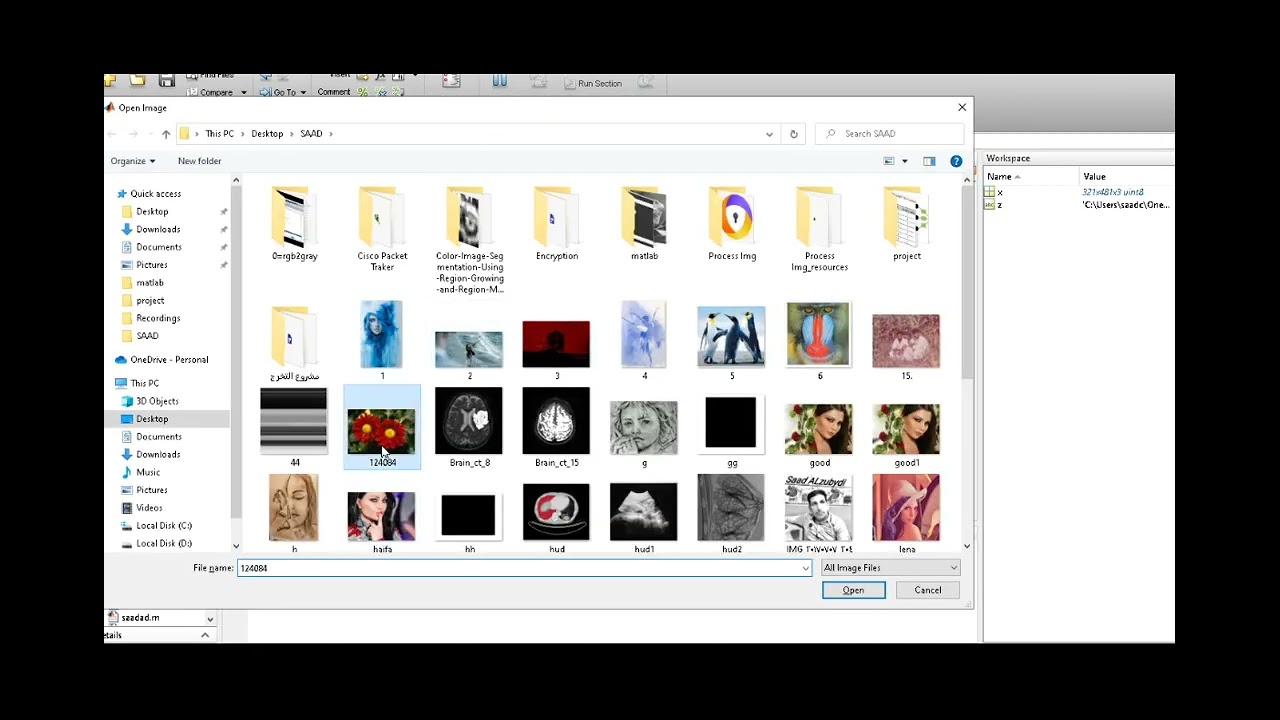Select the project folder in the file list

tap(907, 224)
